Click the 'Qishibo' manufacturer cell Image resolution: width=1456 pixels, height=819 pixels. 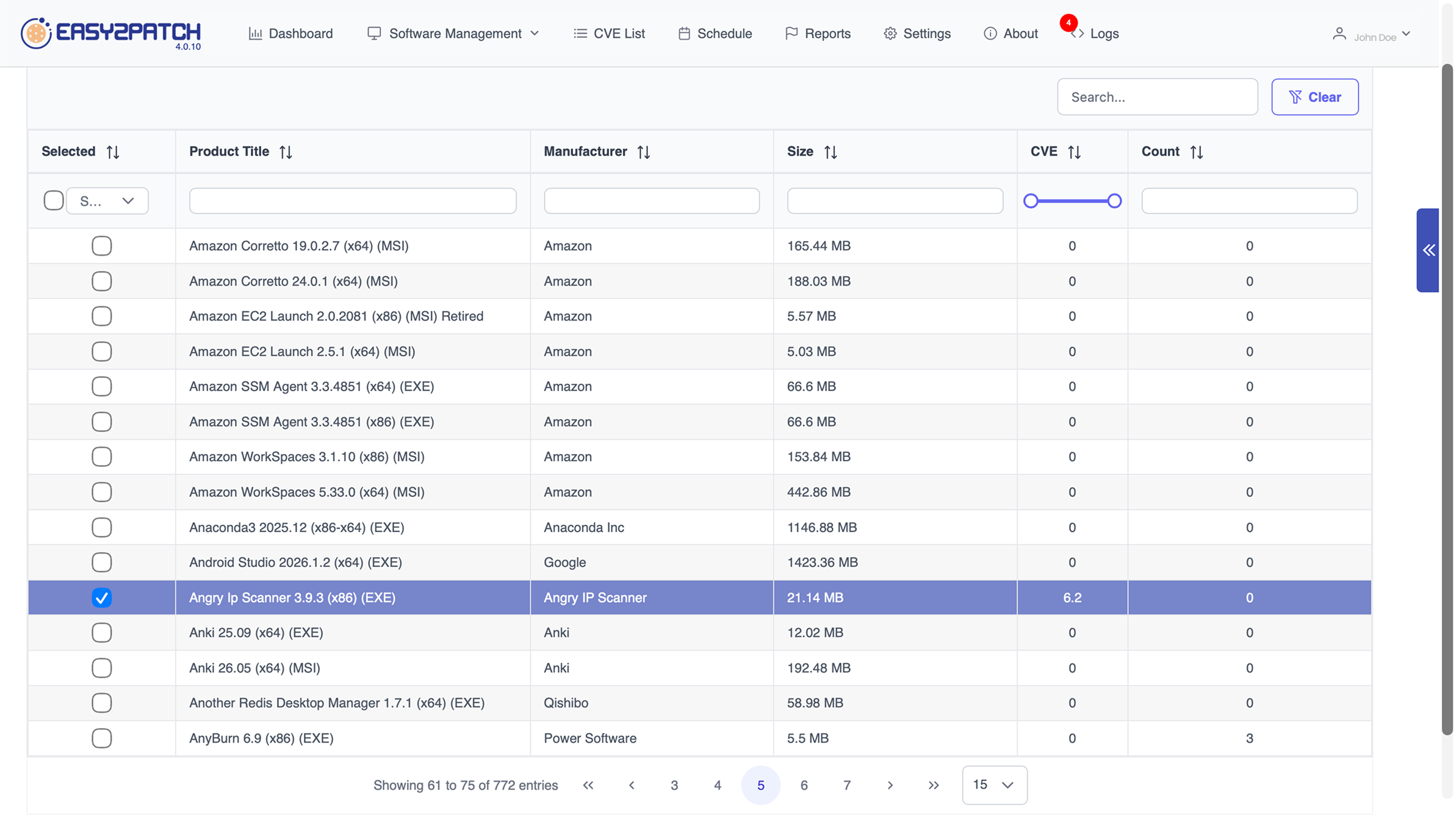(566, 703)
